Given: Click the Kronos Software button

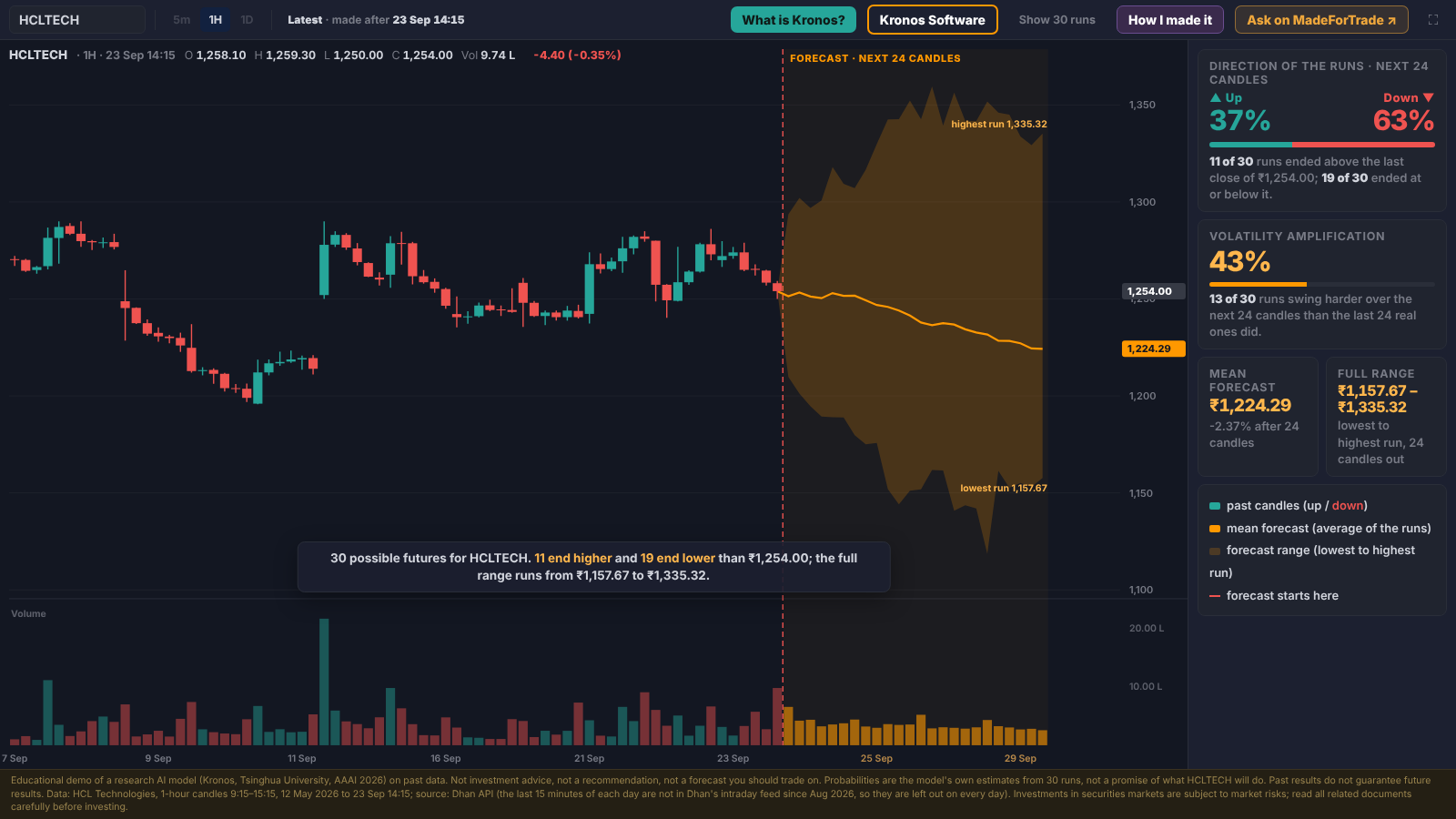Looking at the screenshot, I should [933, 20].
